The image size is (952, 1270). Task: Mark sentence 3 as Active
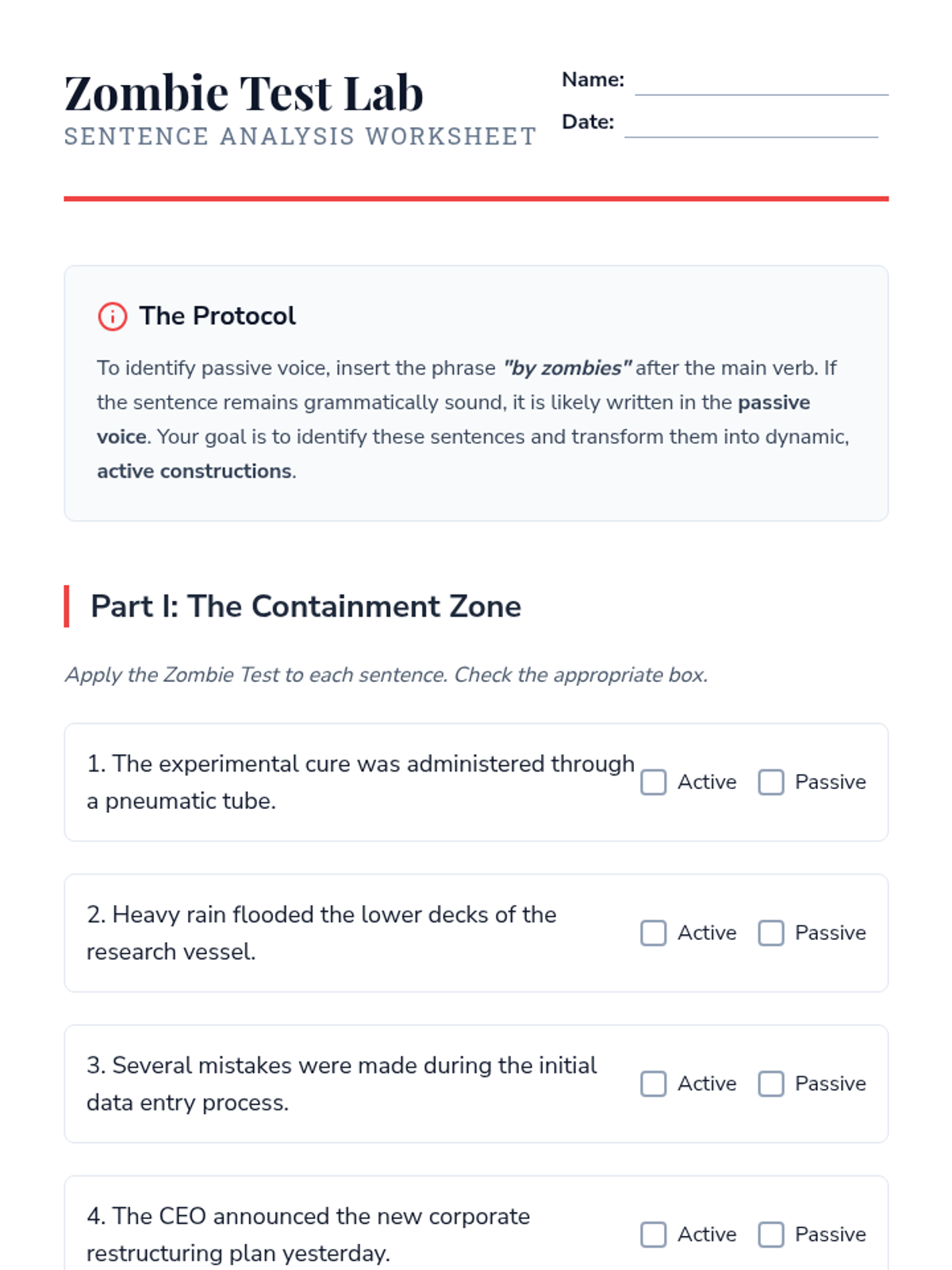click(653, 1083)
